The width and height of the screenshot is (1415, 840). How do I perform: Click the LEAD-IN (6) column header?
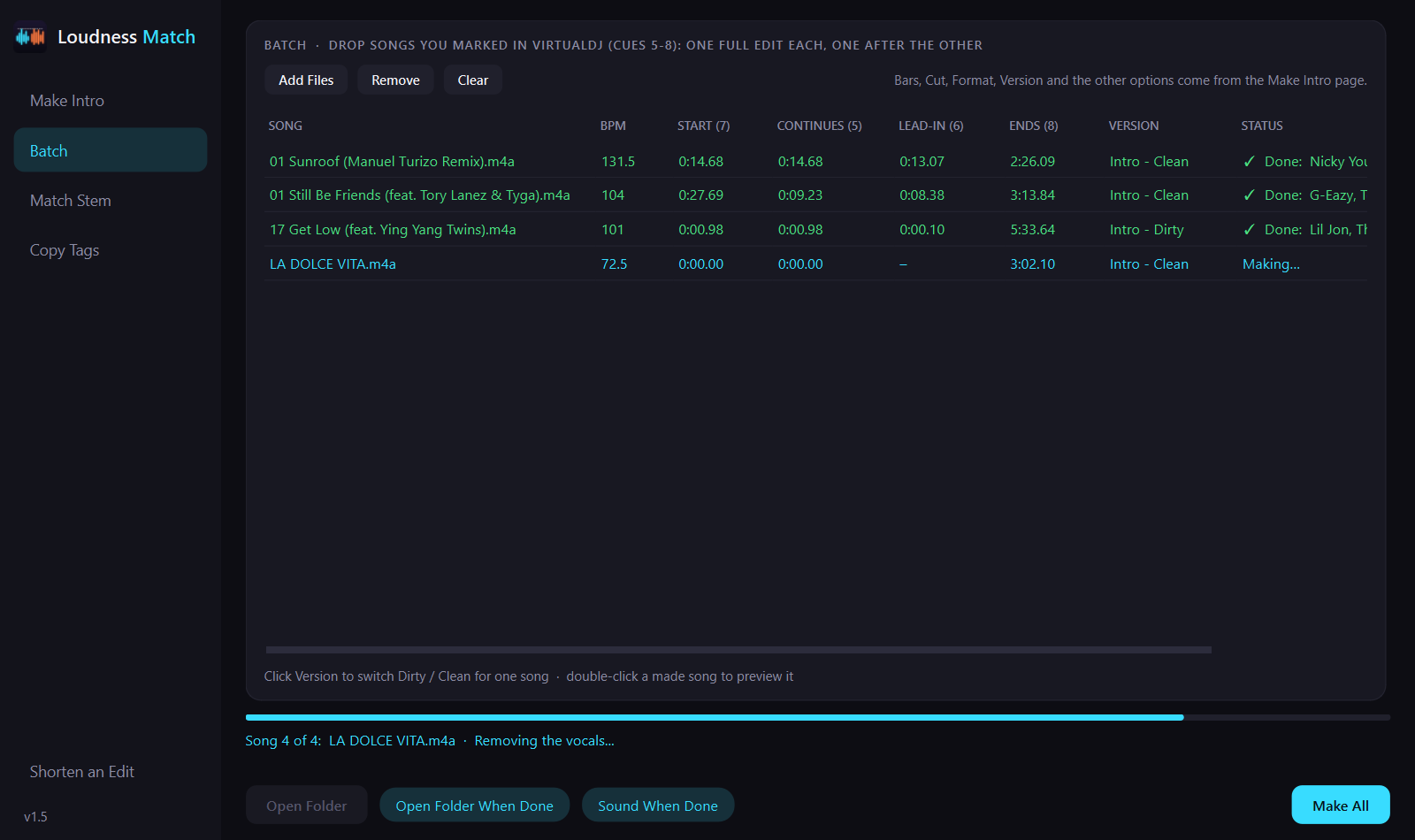coord(931,126)
